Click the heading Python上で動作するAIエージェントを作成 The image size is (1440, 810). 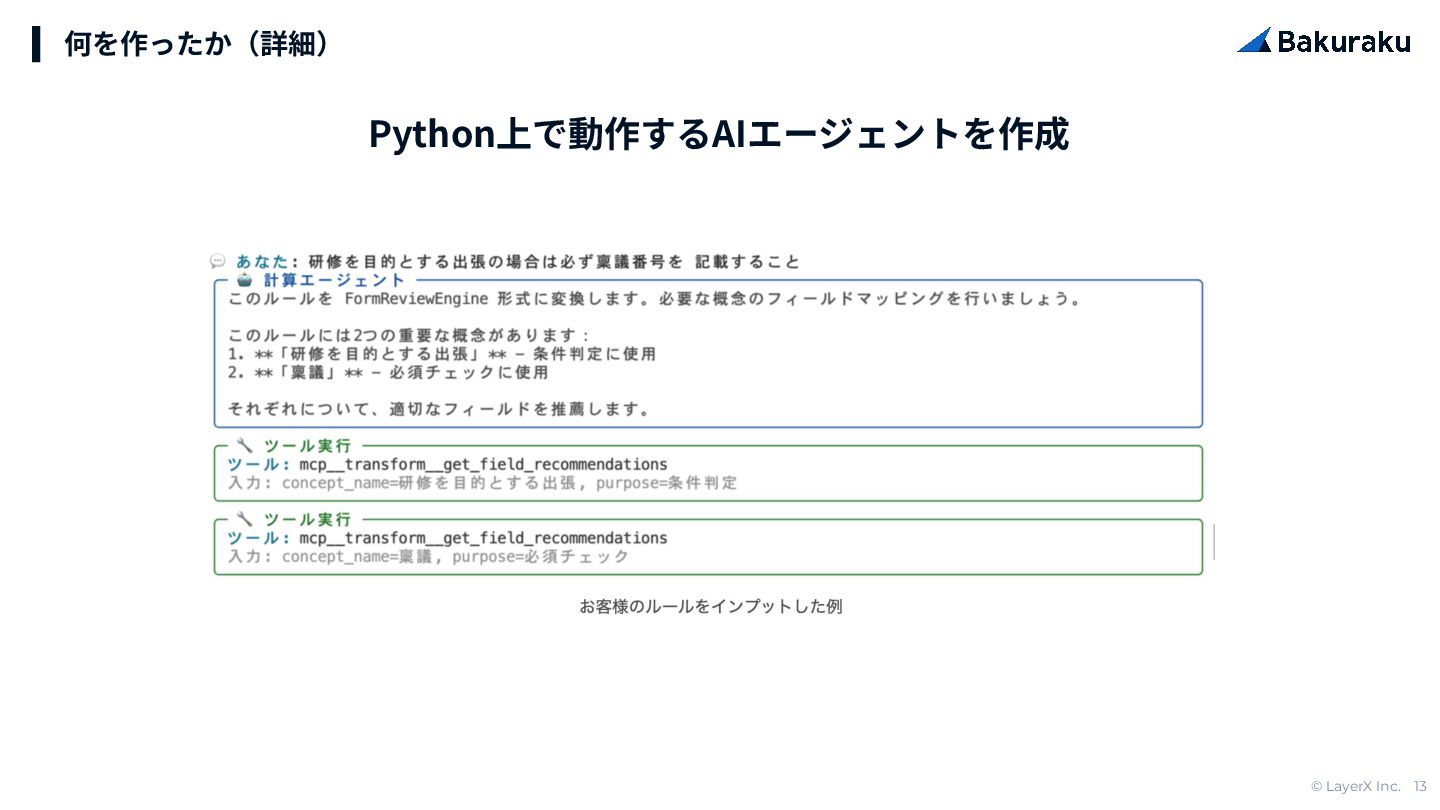719,134
